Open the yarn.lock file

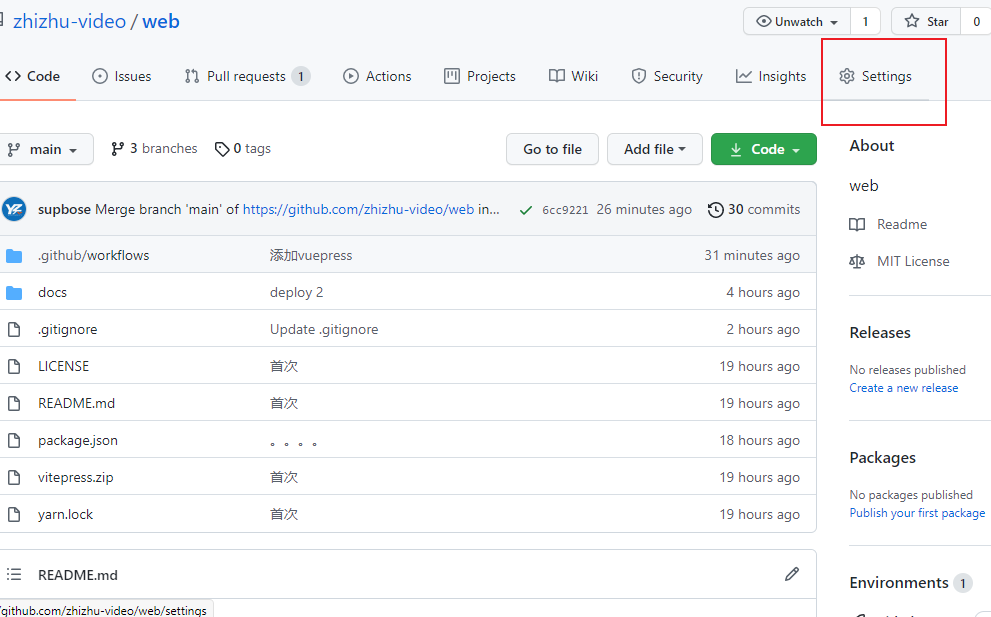(x=65, y=515)
